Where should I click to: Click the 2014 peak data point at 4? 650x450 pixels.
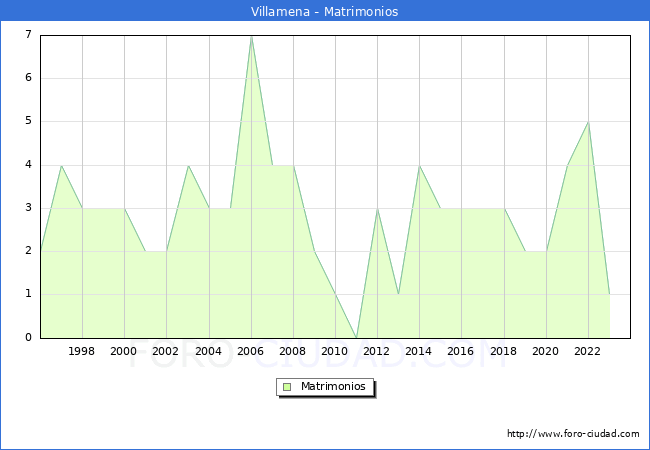pos(420,165)
